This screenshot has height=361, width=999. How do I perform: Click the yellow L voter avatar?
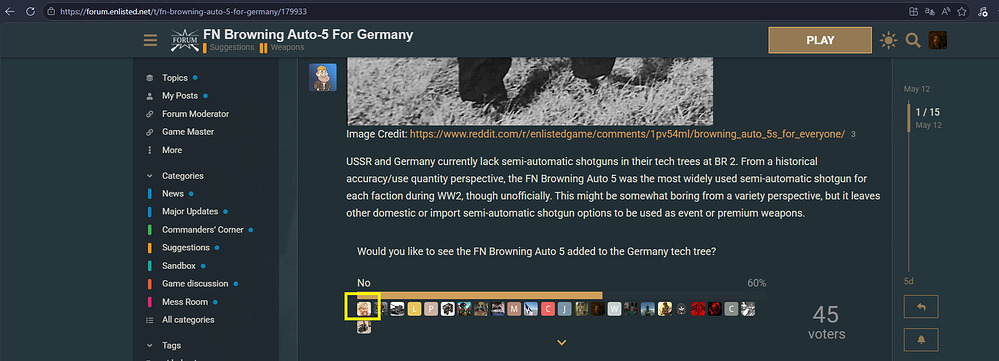414,309
